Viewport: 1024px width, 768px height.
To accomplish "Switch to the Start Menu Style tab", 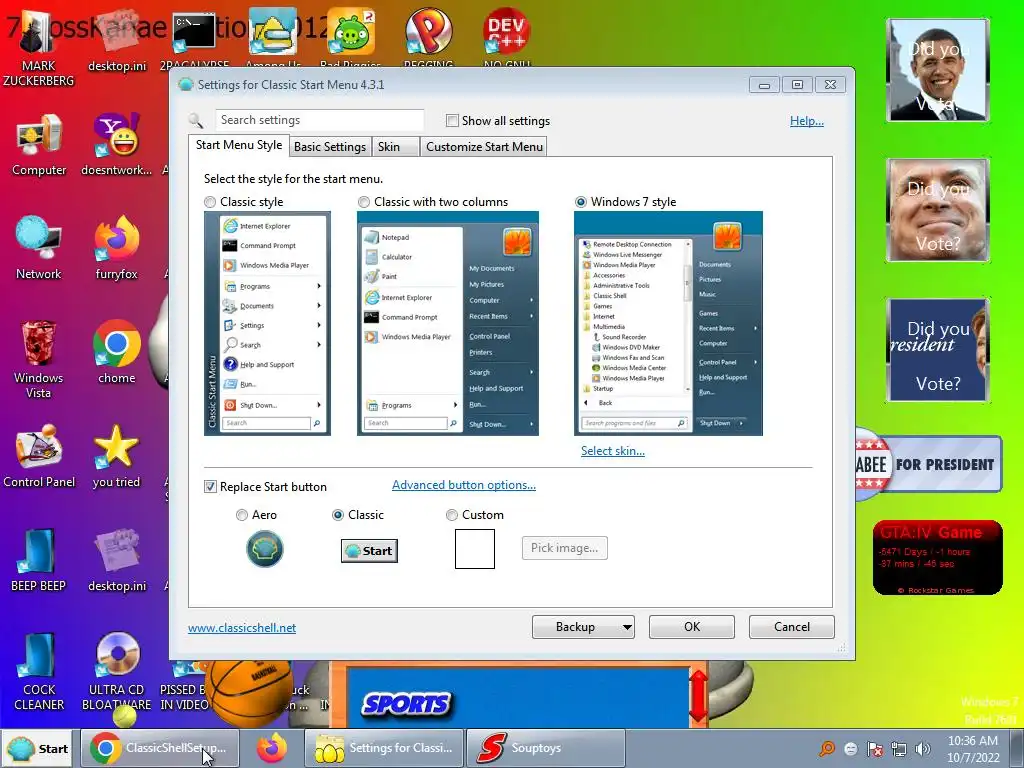I will point(239,145).
